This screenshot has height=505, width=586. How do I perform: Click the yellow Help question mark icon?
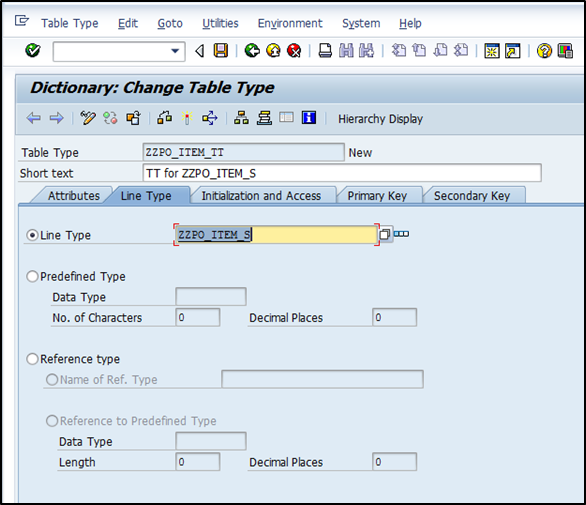544,50
